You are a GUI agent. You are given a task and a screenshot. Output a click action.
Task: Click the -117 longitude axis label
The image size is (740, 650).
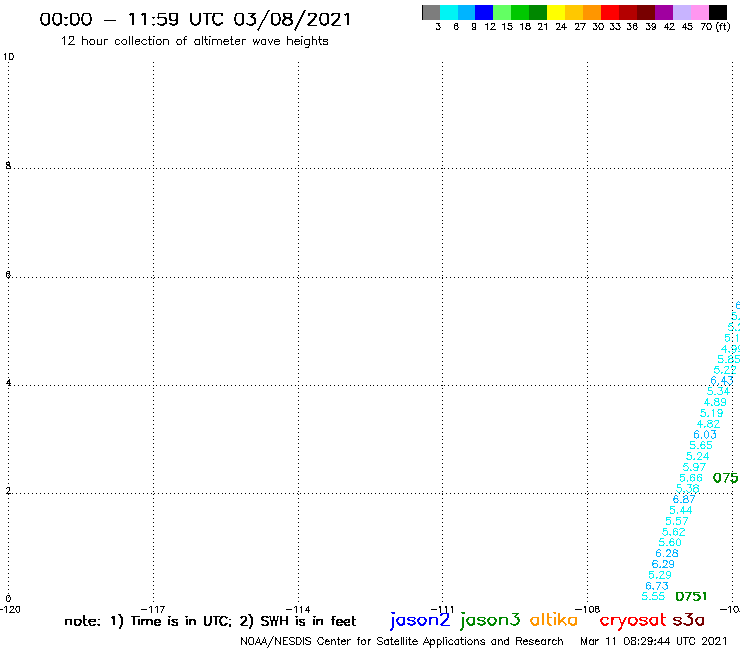coord(153,610)
